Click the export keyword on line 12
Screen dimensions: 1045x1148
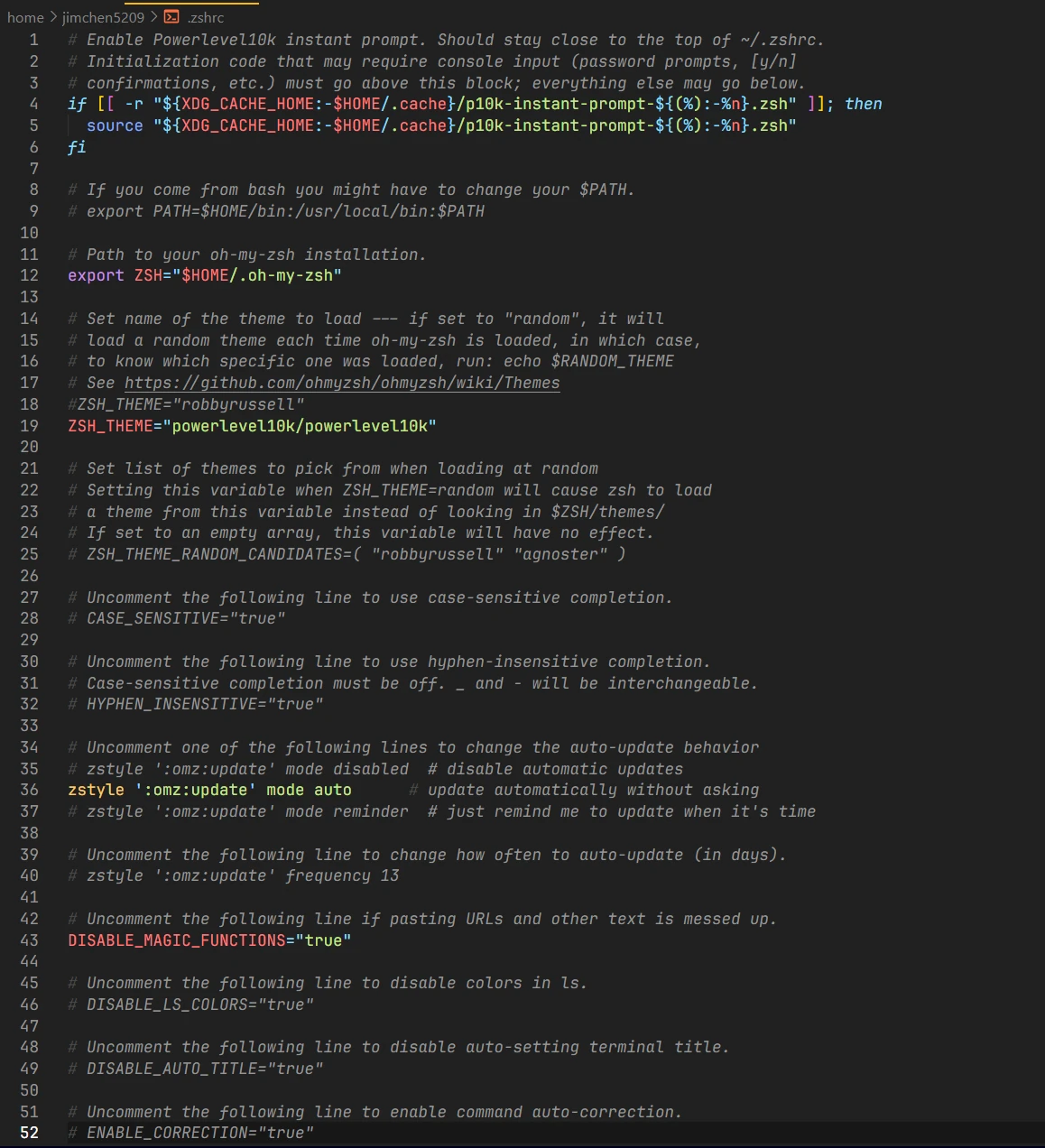[96, 275]
